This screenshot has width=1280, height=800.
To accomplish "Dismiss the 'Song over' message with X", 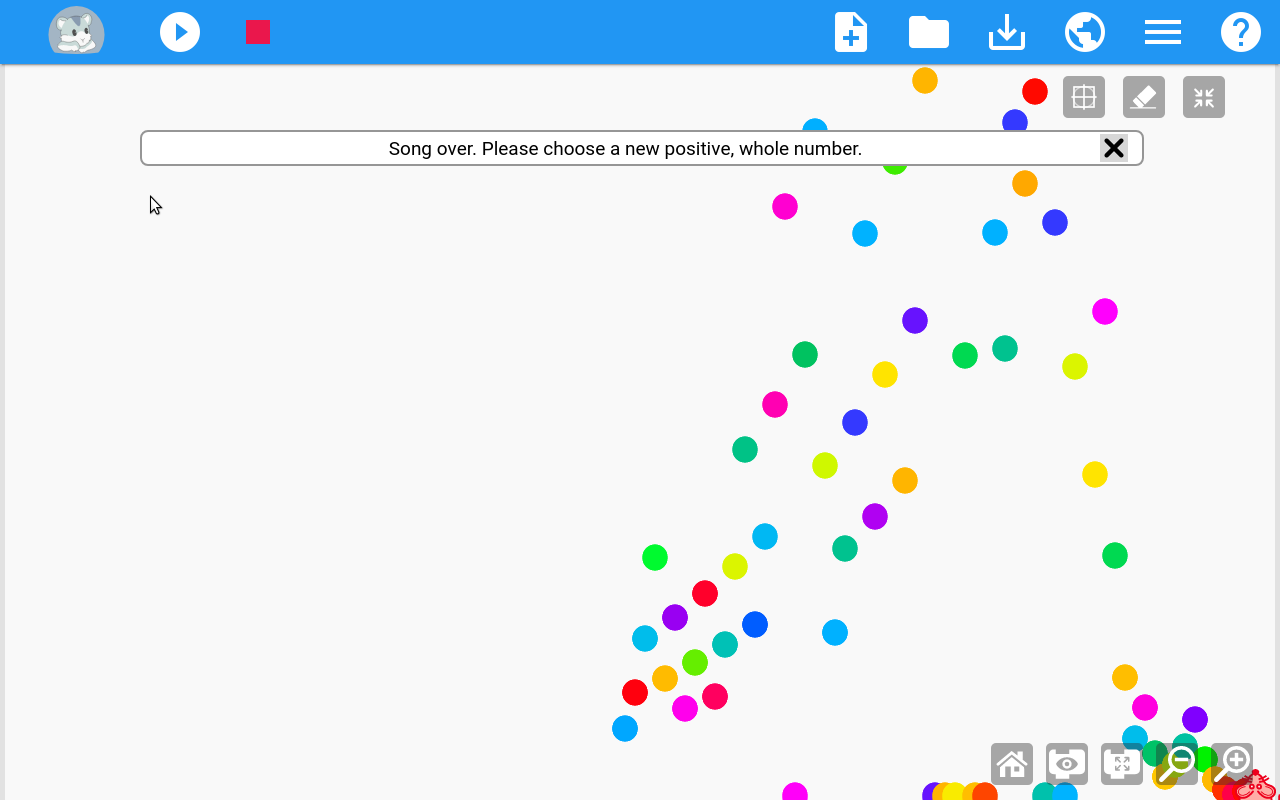I will pyautogui.click(x=1113, y=148).
